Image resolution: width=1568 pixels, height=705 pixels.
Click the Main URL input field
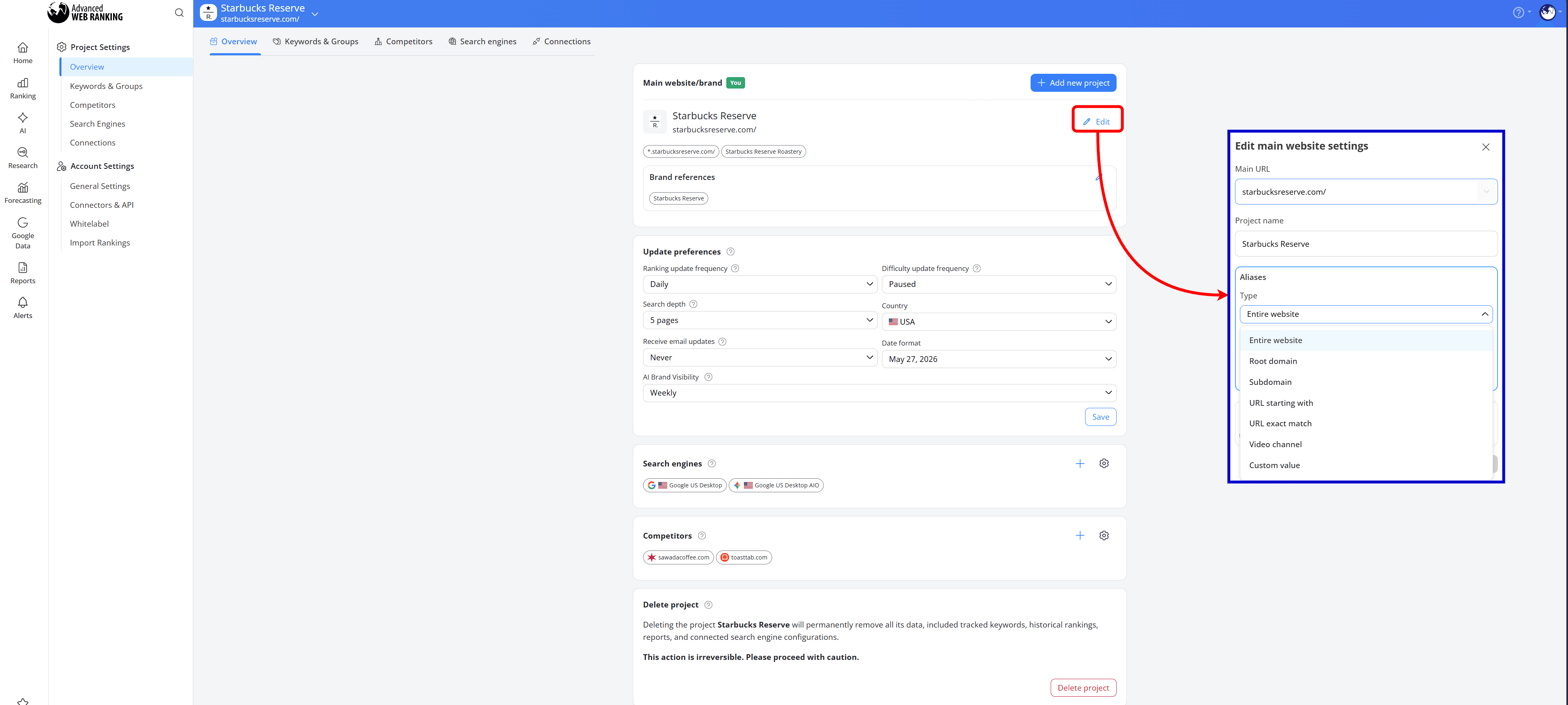click(1365, 192)
